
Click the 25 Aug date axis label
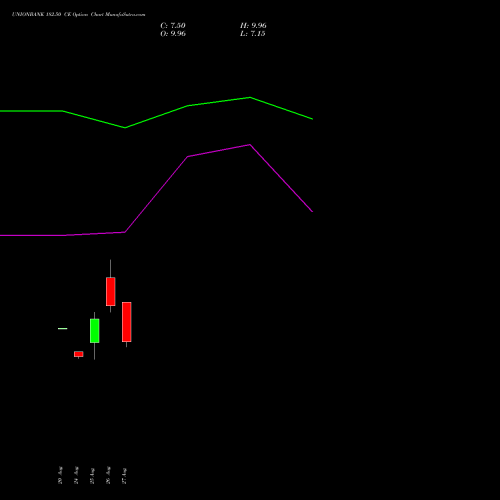(x=92, y=476)
